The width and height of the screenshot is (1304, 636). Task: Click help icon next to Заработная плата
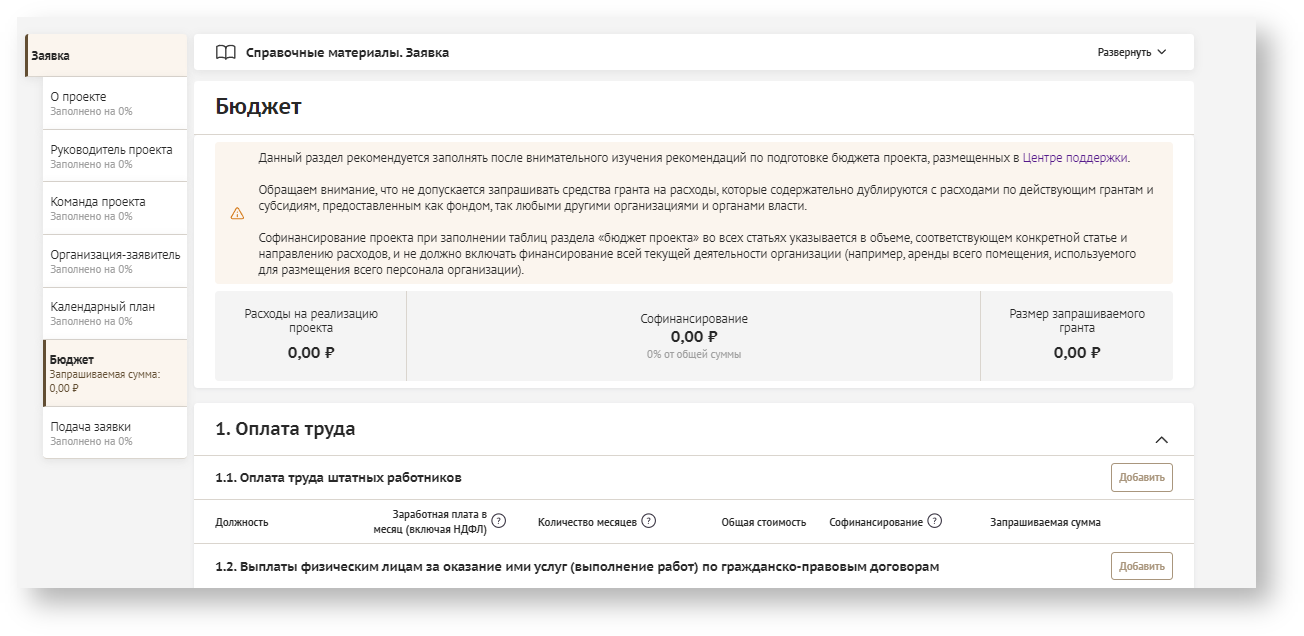click(x=499, y=521)
